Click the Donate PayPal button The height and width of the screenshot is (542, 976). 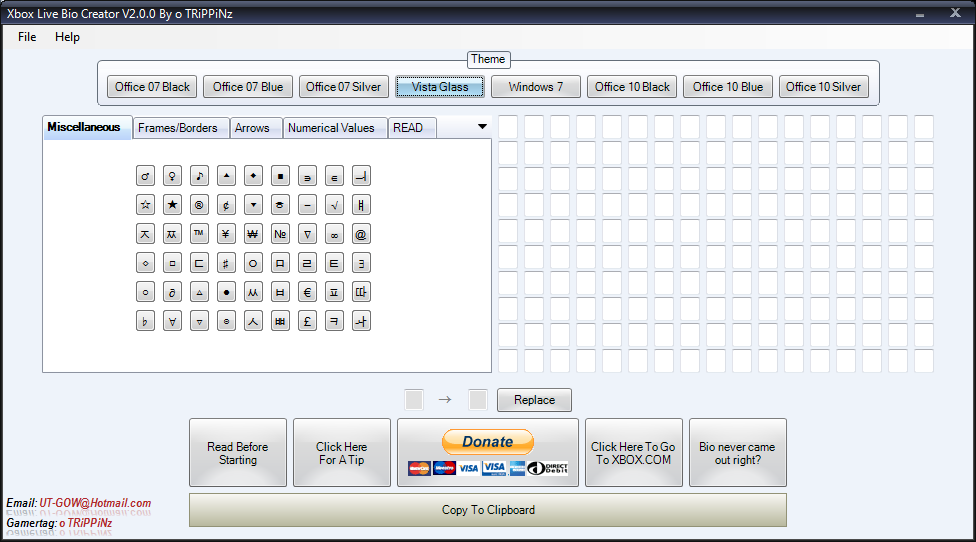click(488, 452)
